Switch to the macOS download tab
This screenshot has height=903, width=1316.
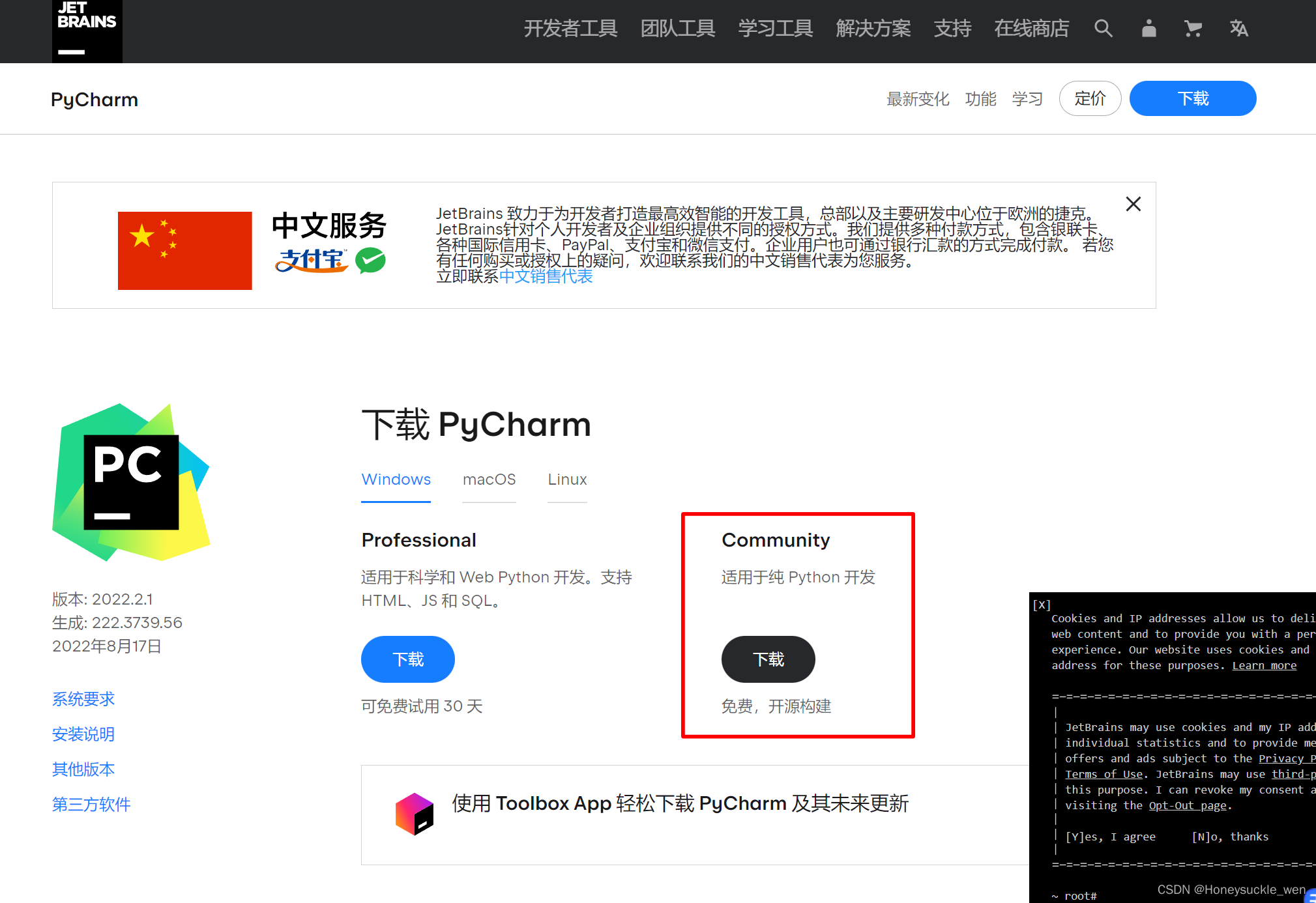[489, 480]
